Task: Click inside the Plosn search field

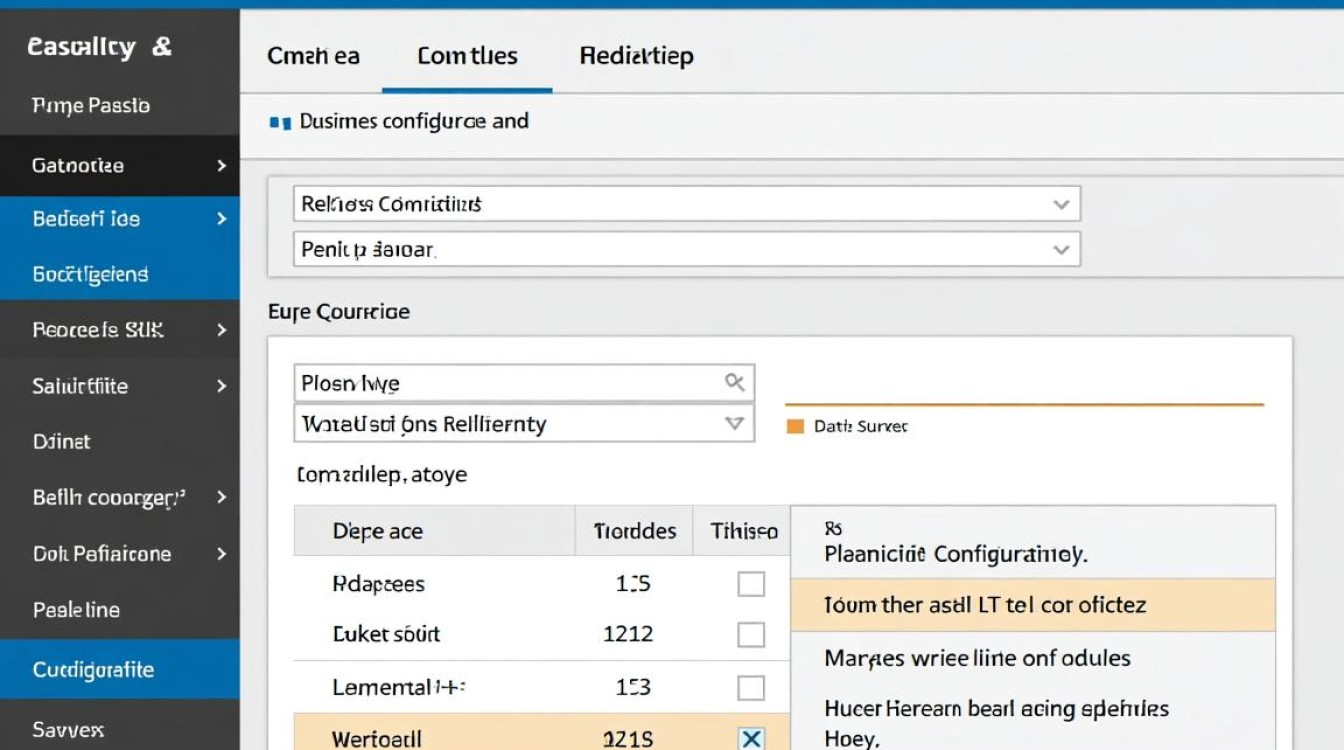Action: click(x=500, y=383)
